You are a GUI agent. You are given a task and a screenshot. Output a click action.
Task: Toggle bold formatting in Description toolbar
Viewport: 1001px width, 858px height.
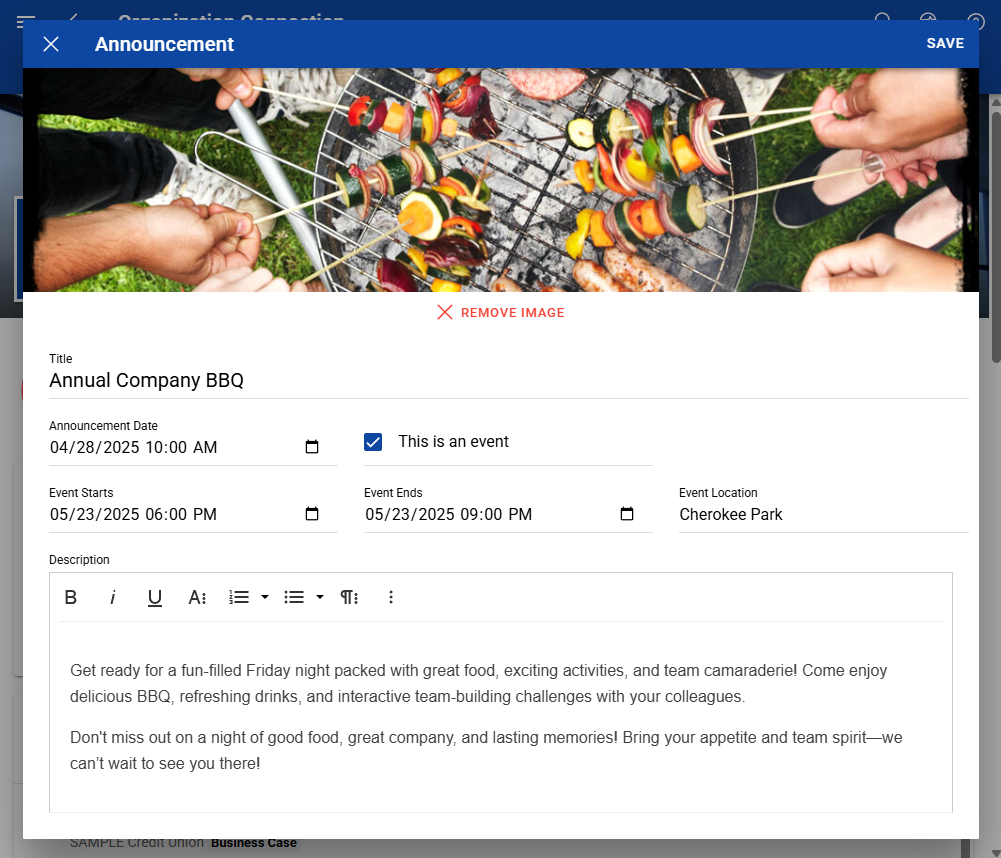71,597
